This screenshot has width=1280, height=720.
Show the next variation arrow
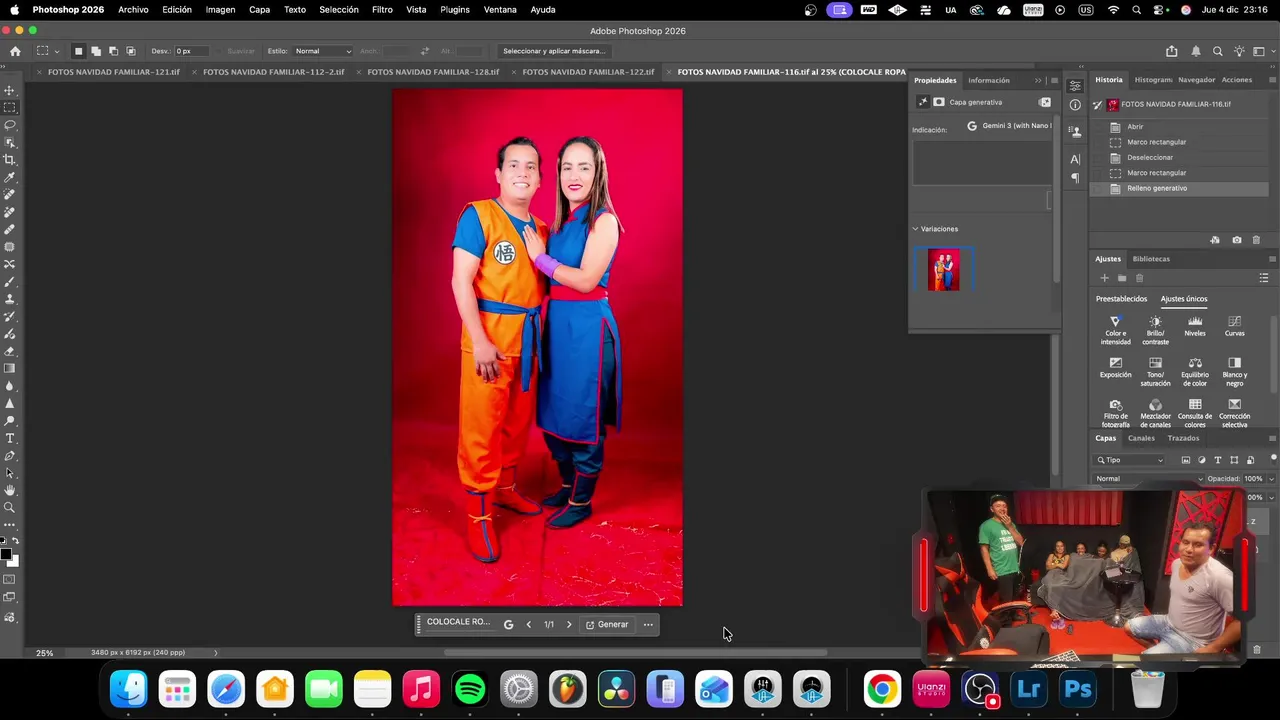tap(569, 625)
